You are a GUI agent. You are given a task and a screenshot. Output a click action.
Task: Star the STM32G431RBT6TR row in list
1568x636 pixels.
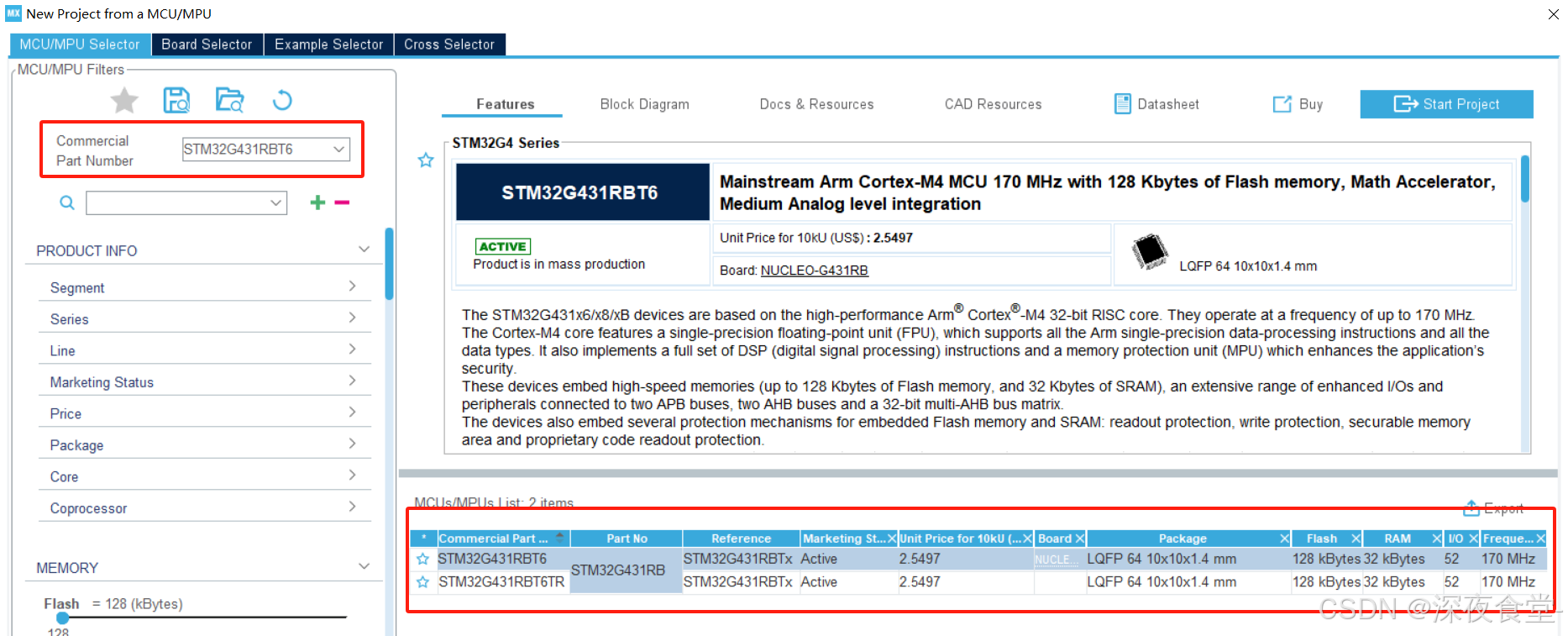click(422, 581)
